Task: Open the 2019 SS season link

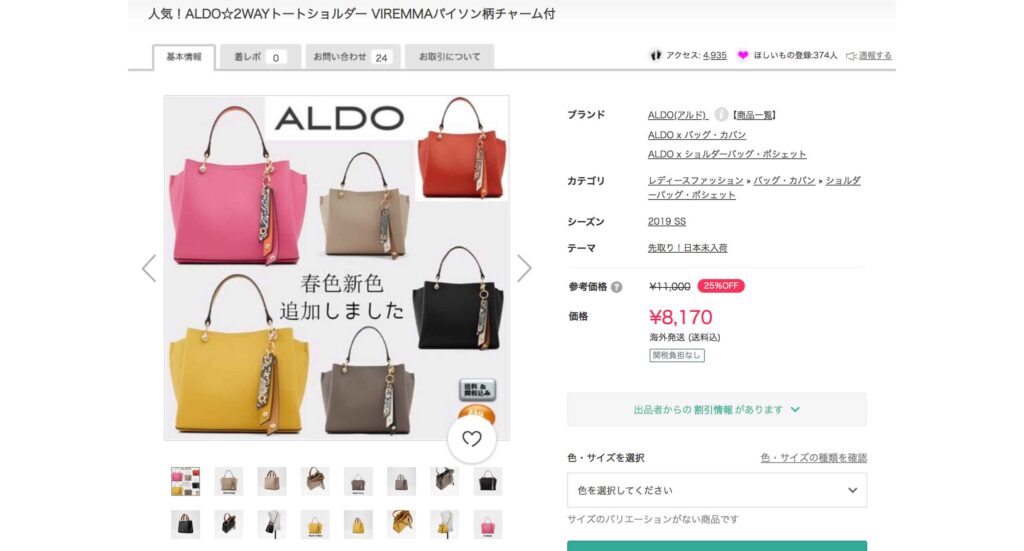Action: (667, 221)
